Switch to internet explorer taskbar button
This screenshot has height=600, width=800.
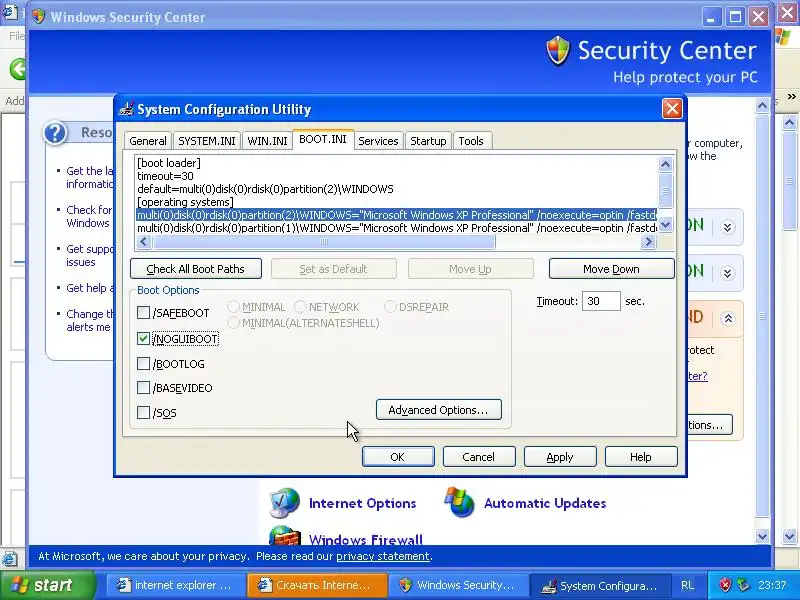point(175,585)
